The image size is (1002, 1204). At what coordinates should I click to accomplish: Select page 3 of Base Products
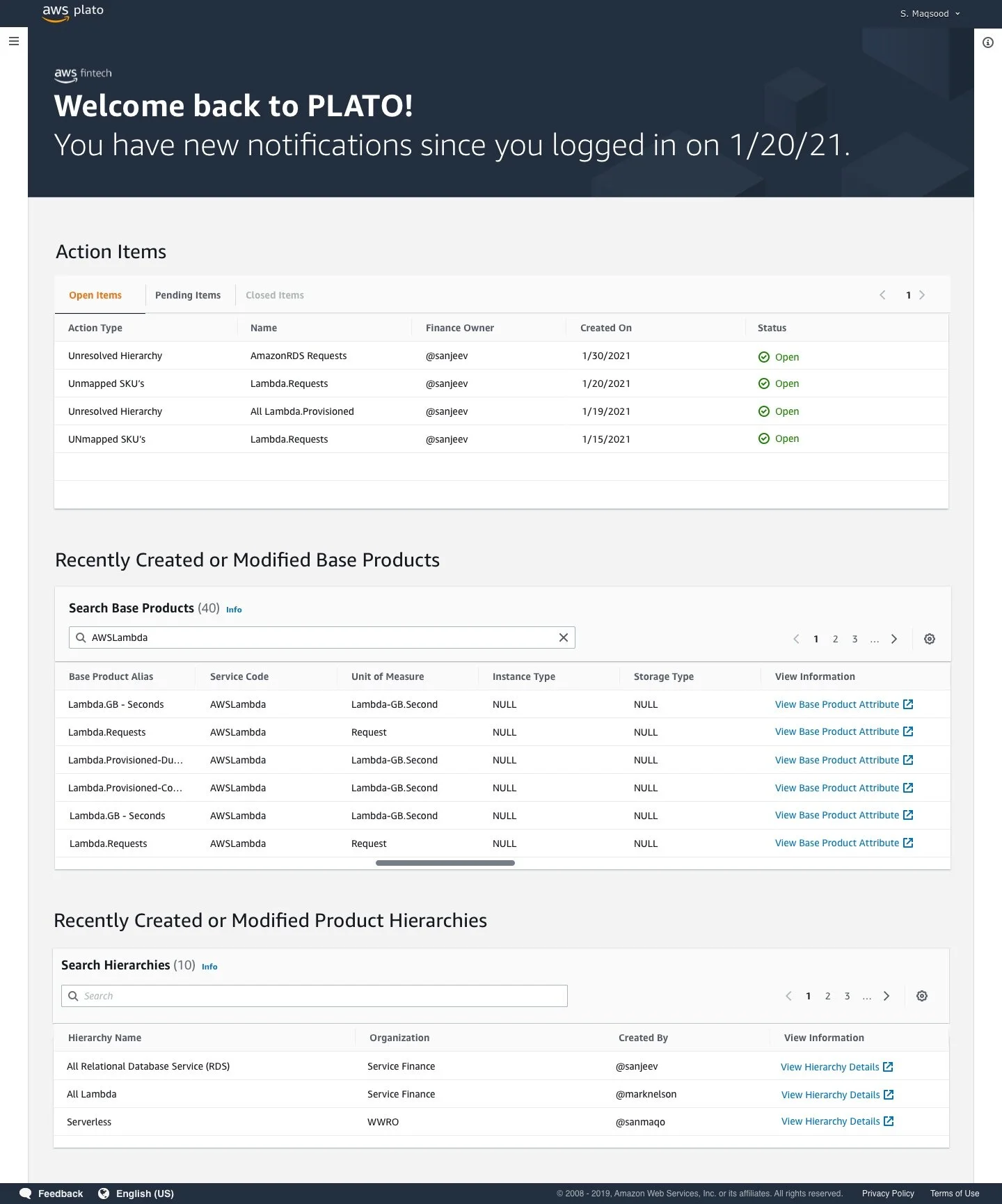pyautogui.click(x=855, y=639)
